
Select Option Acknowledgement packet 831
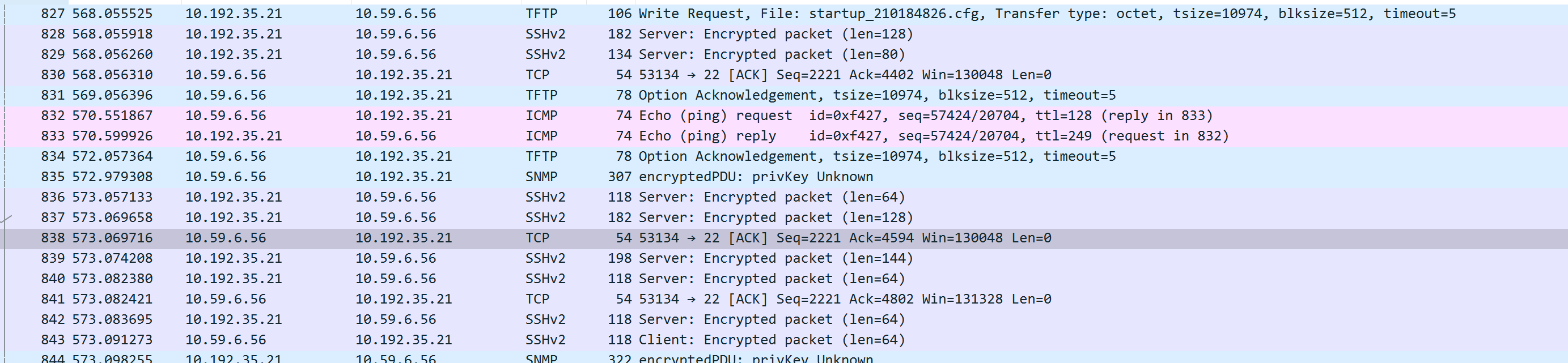731,95
